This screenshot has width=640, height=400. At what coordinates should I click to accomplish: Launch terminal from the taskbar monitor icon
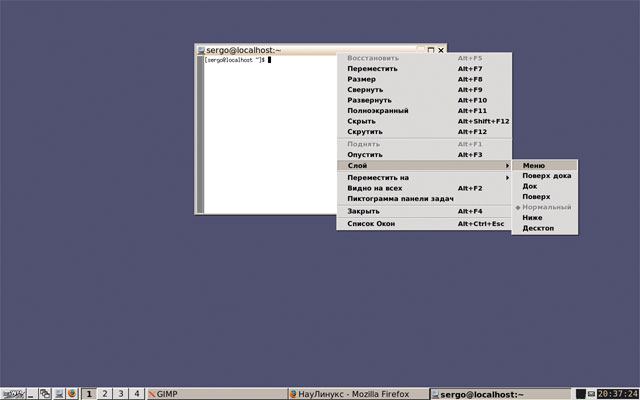[59, 393]
